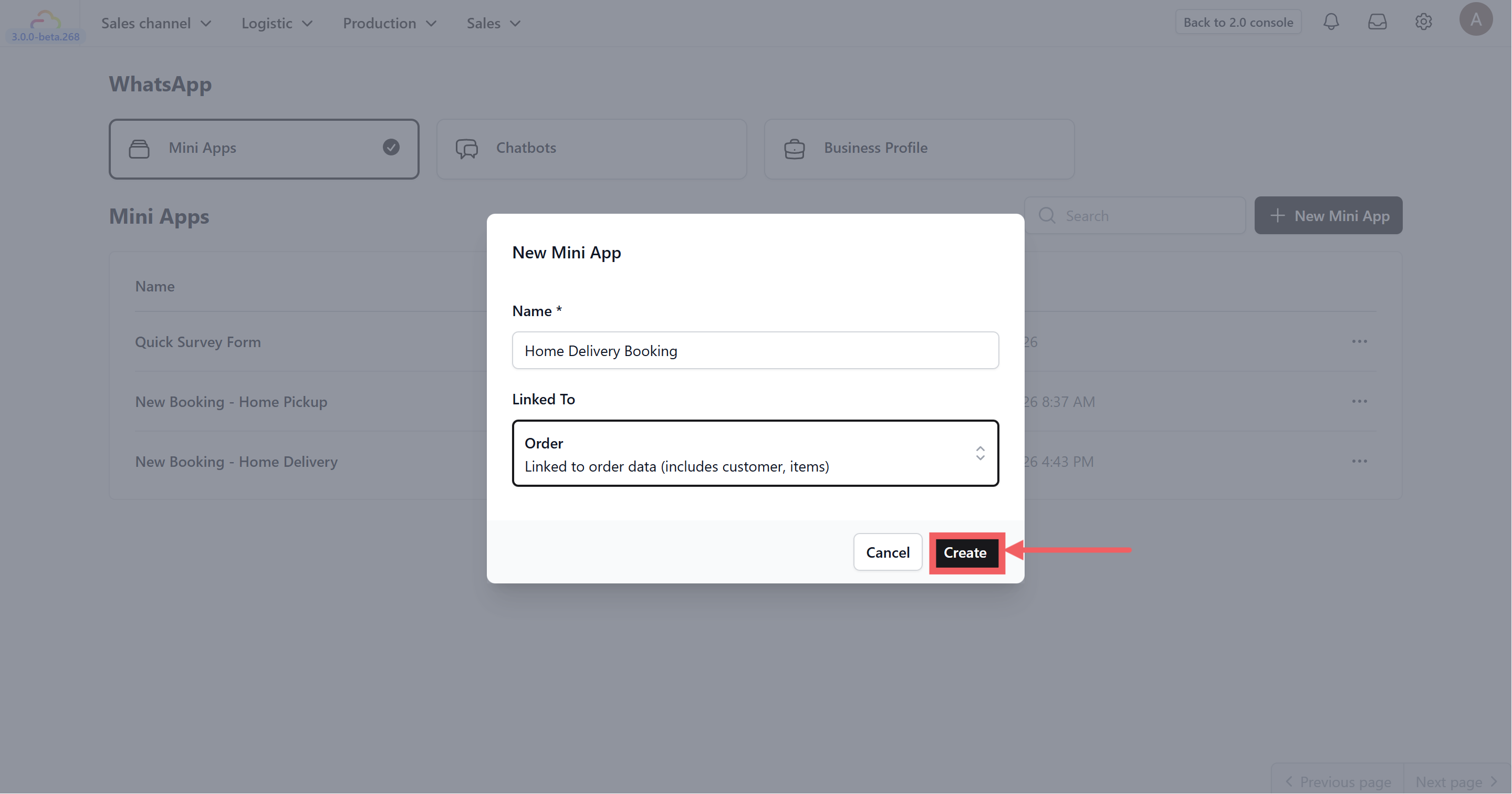Image resolution: width=1512 pixels, height=794 pixels.
Task: Click the Chatbots speech bubble icon
Action: point(467,149)
